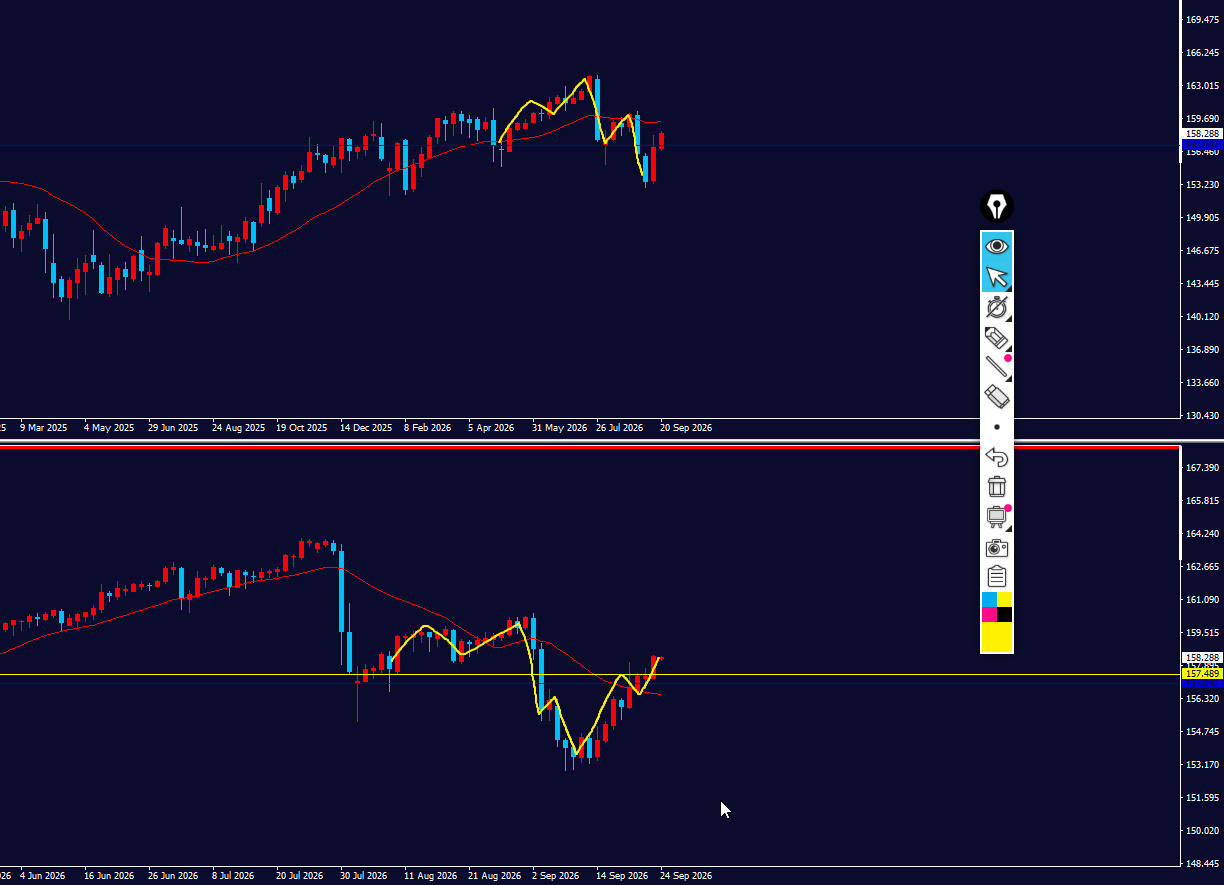
Task: Click the clipboard icon in the toolbar
Action: point(997,577)
